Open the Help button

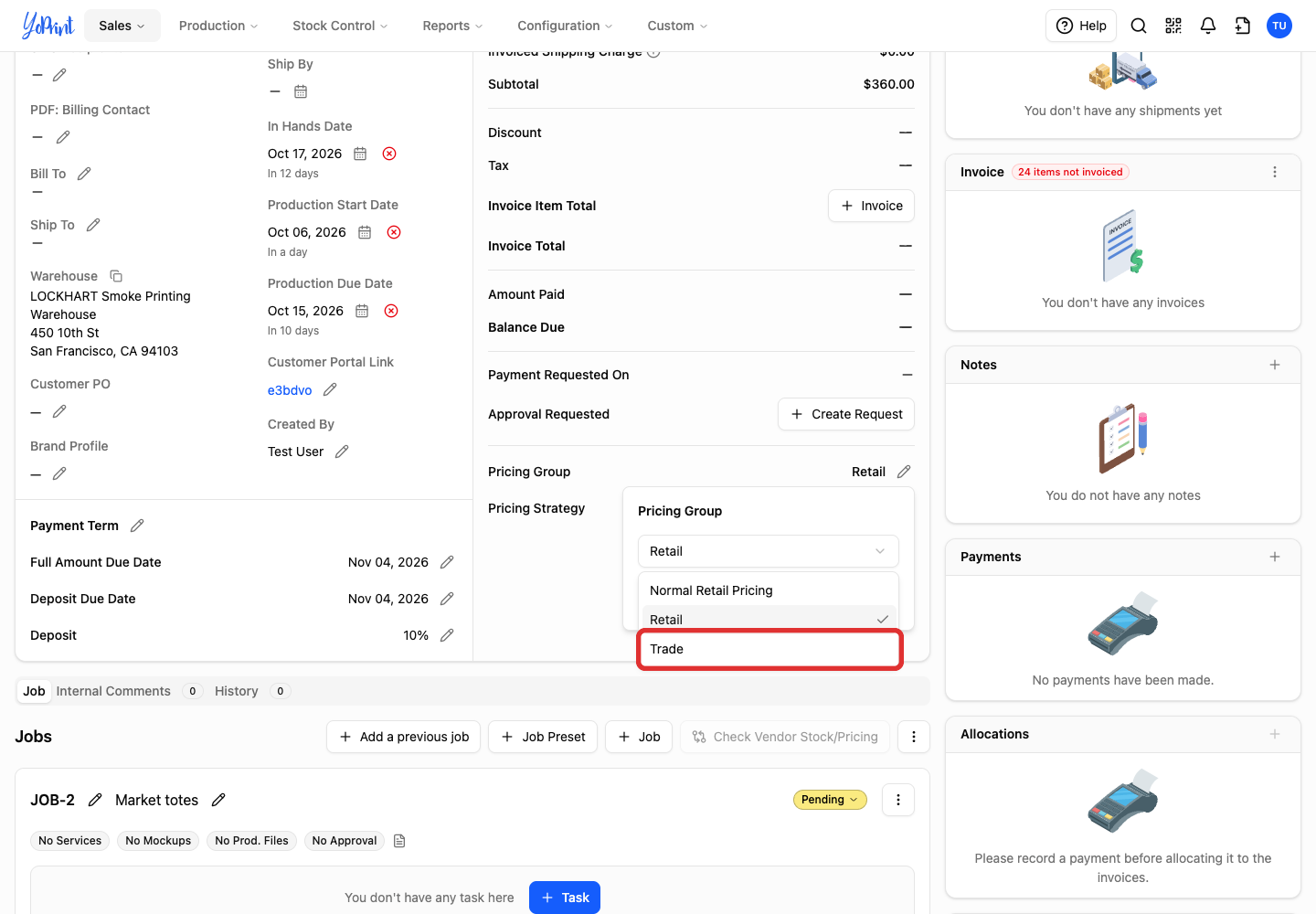[x=1081, y=26]
